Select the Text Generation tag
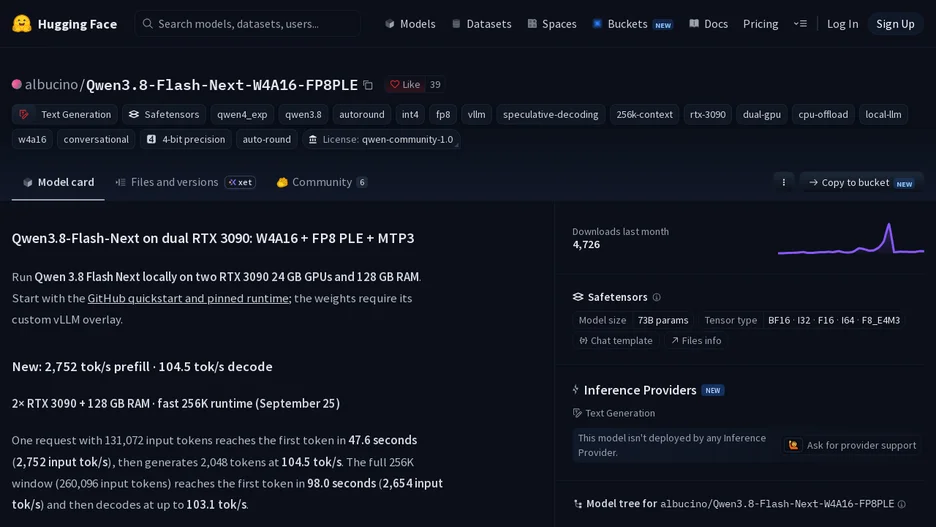Viewport: 936px width, 527px height. (x=64, y=114)
